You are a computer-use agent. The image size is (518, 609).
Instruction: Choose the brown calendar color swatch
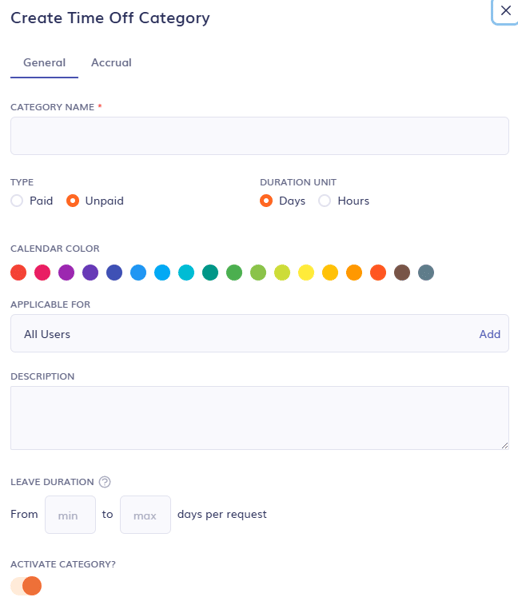(402, 272)
